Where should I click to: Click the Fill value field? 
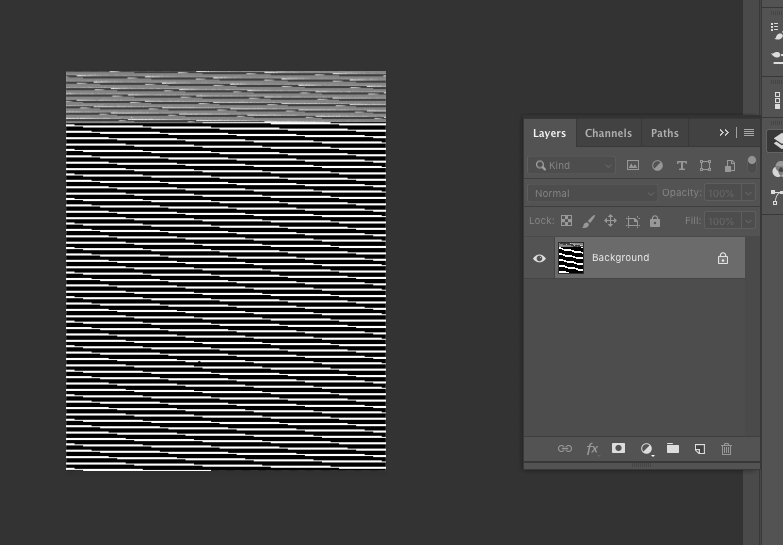(x=722, y=221)
